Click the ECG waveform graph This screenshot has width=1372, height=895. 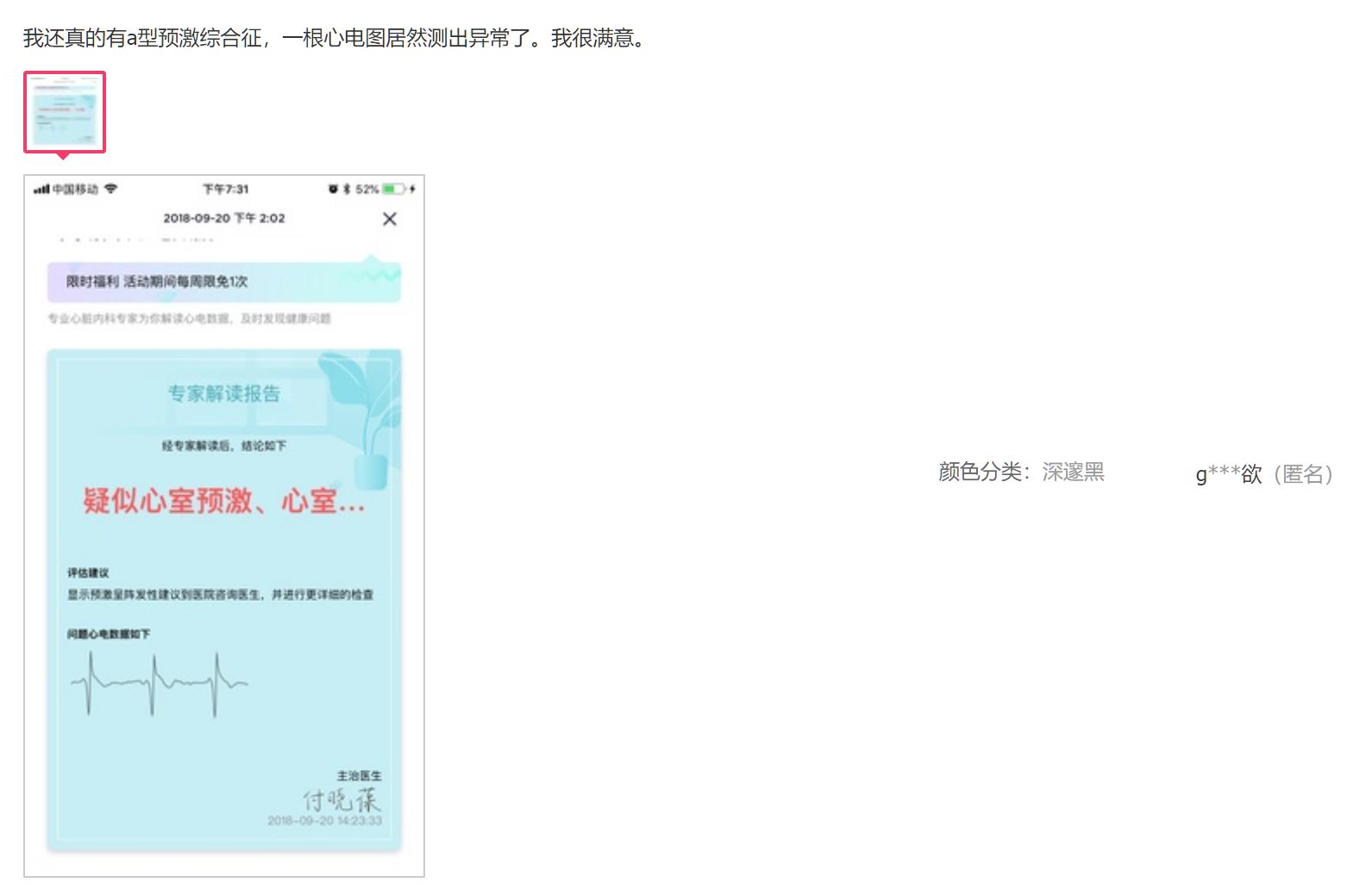[x=160, y=684]
